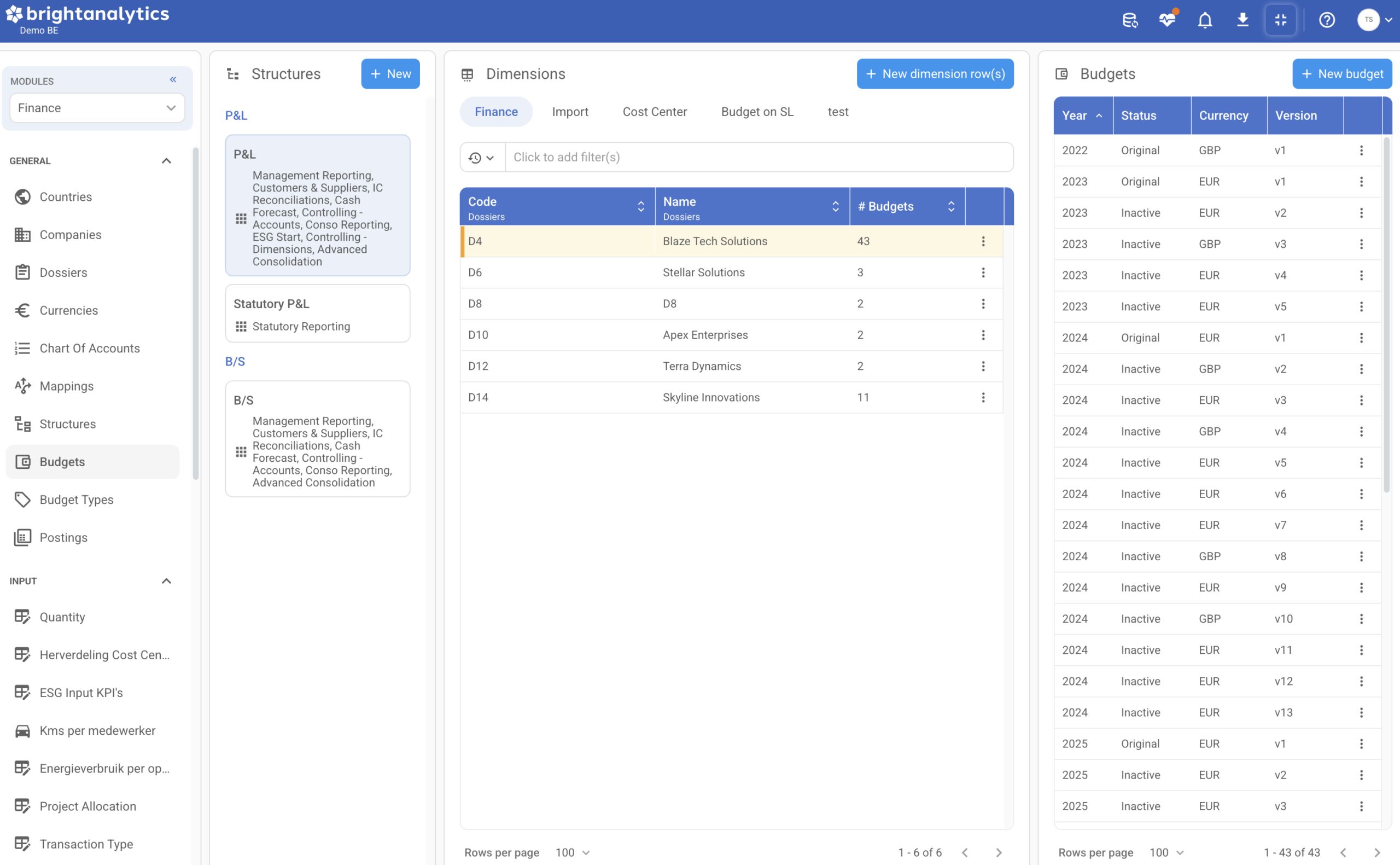Open Quantity input in the sidebar
The image size is (1400, 865).
click(x=92, y=617)
